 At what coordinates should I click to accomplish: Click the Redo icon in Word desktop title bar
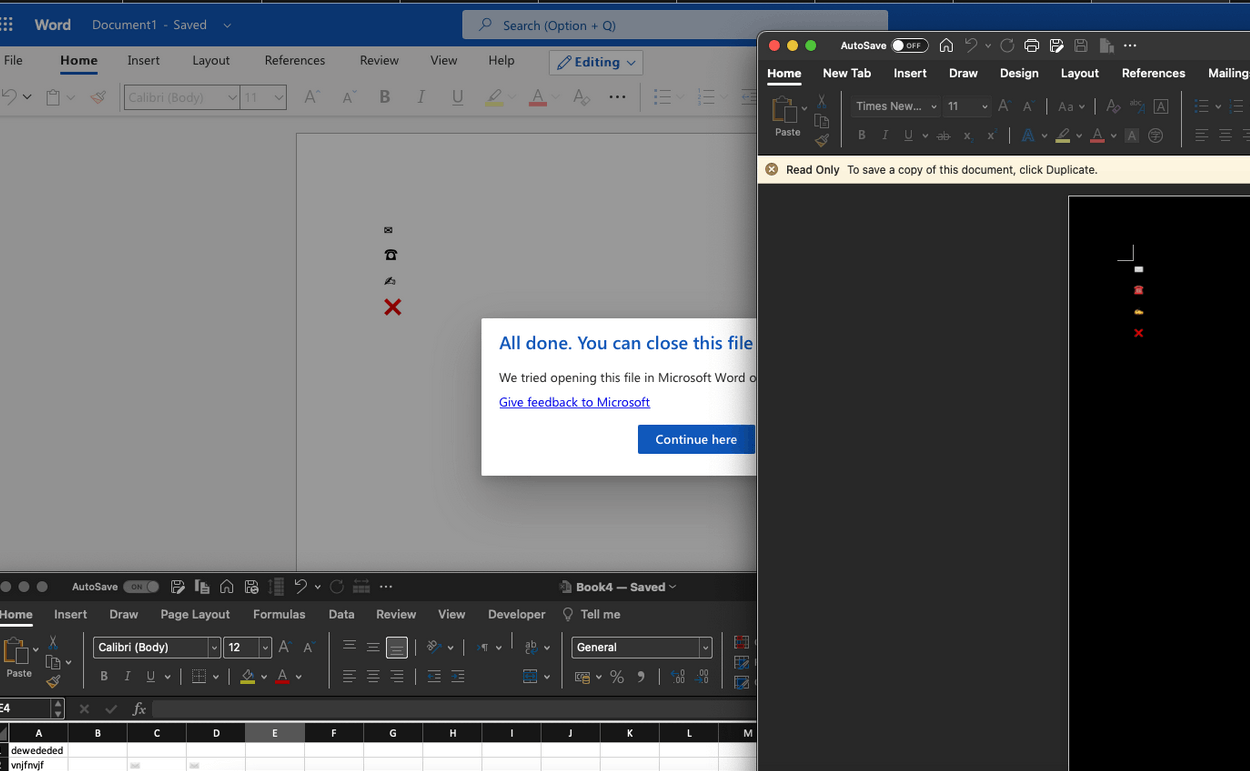tap(1007, 46)
